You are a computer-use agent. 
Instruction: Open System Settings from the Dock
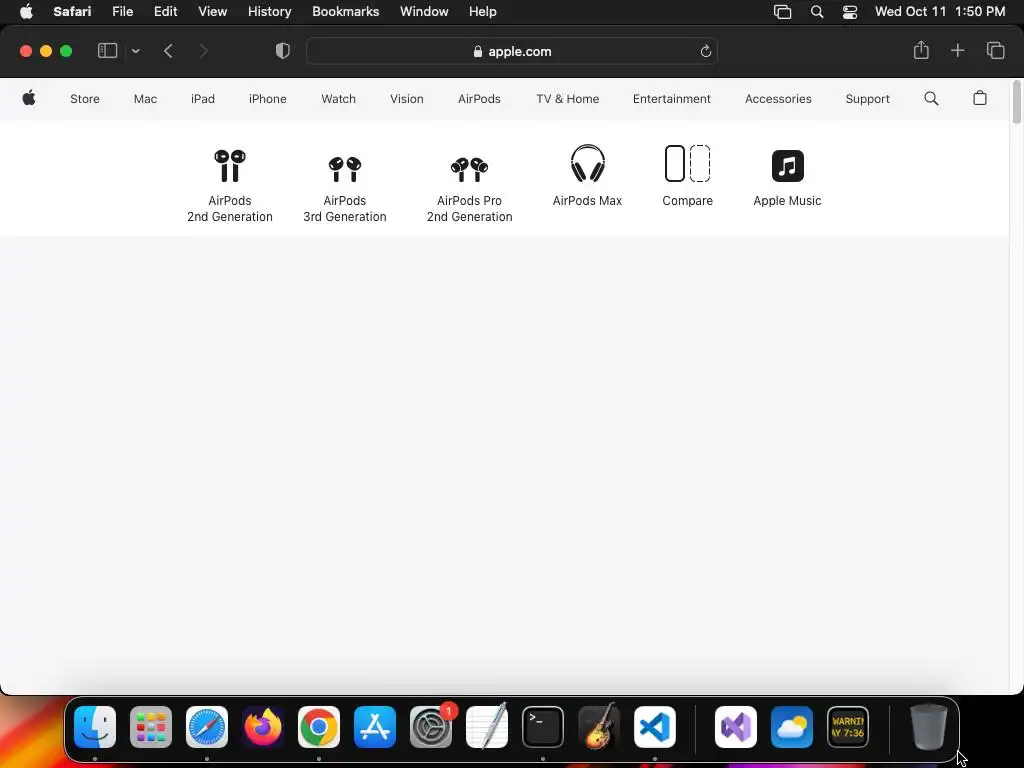pos(431,727)
